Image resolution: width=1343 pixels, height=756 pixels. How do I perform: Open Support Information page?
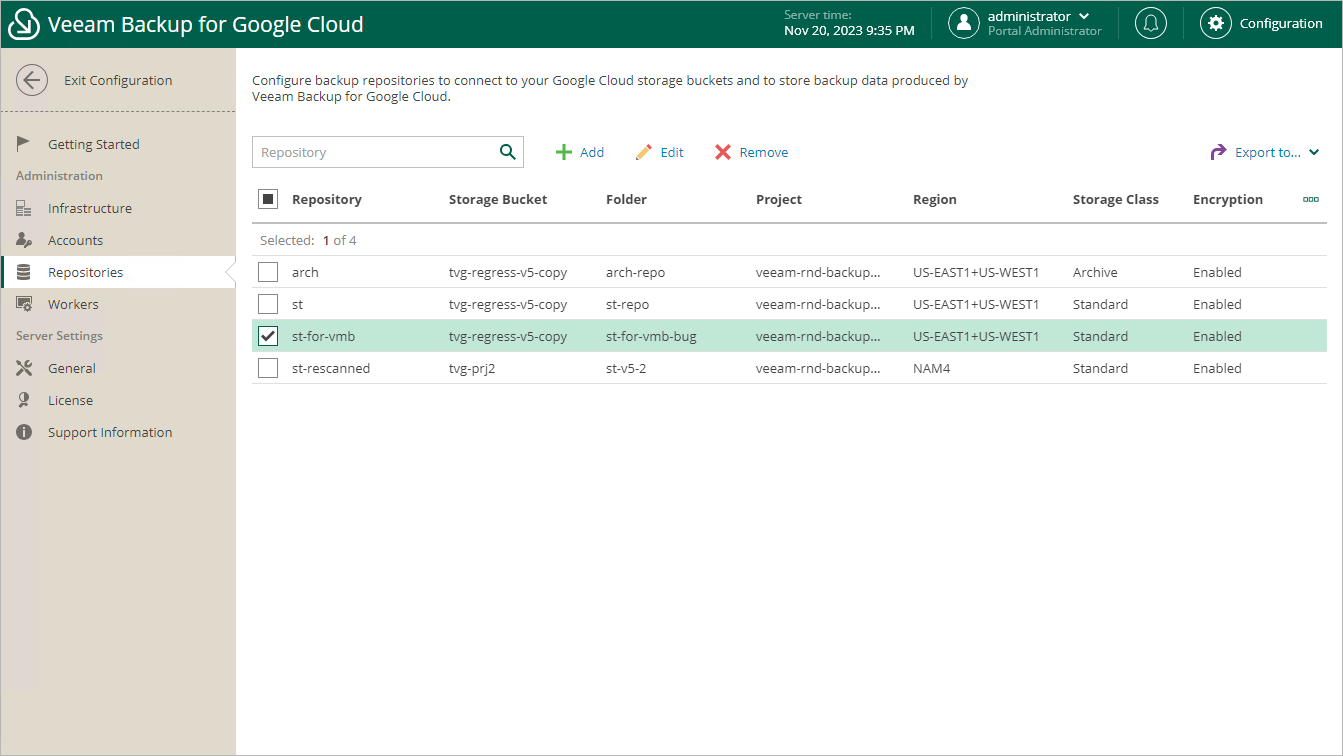[109, 433]
